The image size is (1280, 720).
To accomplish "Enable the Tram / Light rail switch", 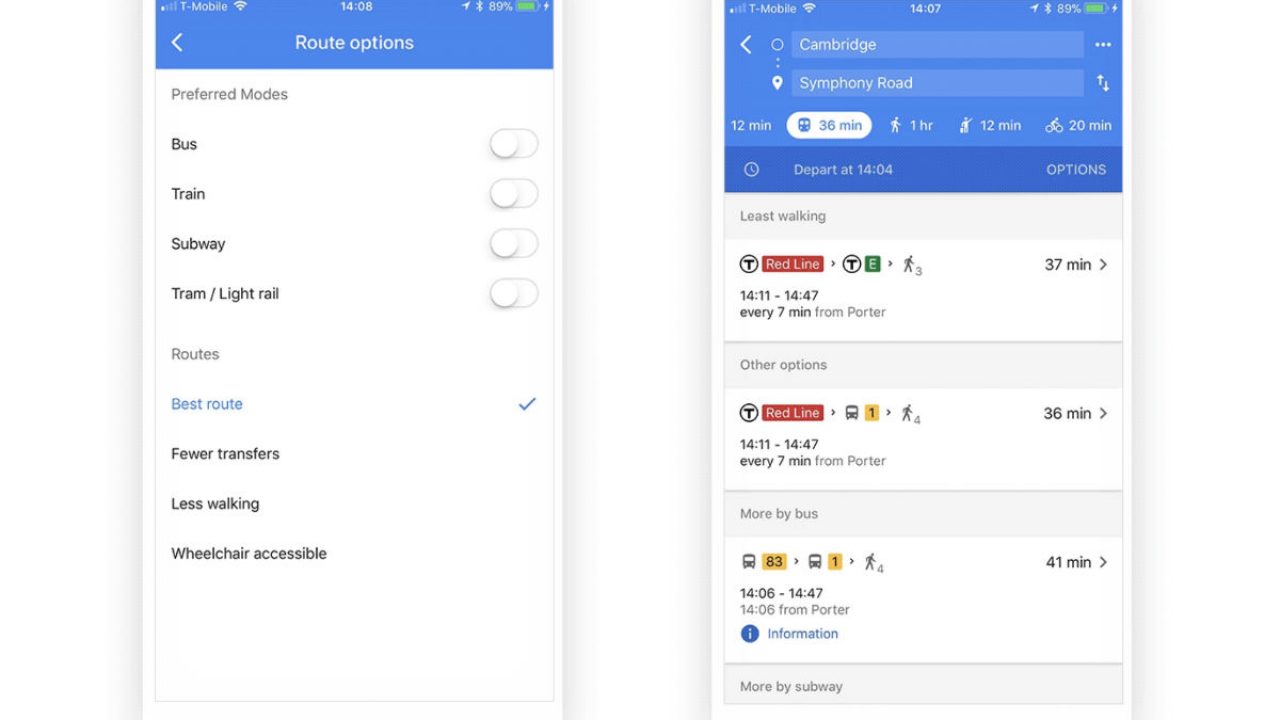I will tap(514, 294).
